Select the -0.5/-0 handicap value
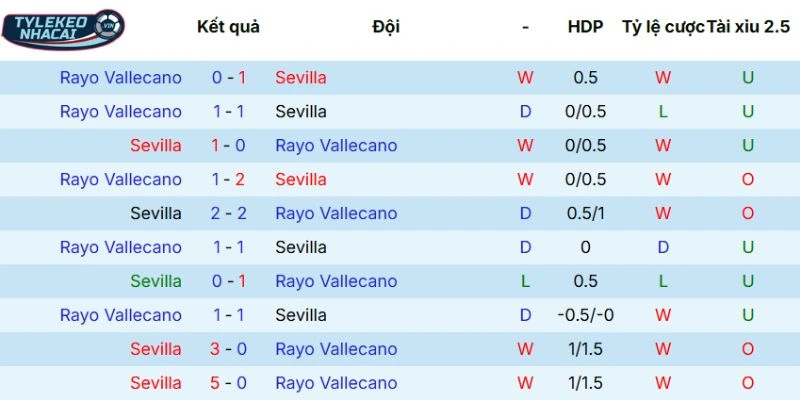The width and height of the screenshot is (800, 400). (x=585, y=315)
